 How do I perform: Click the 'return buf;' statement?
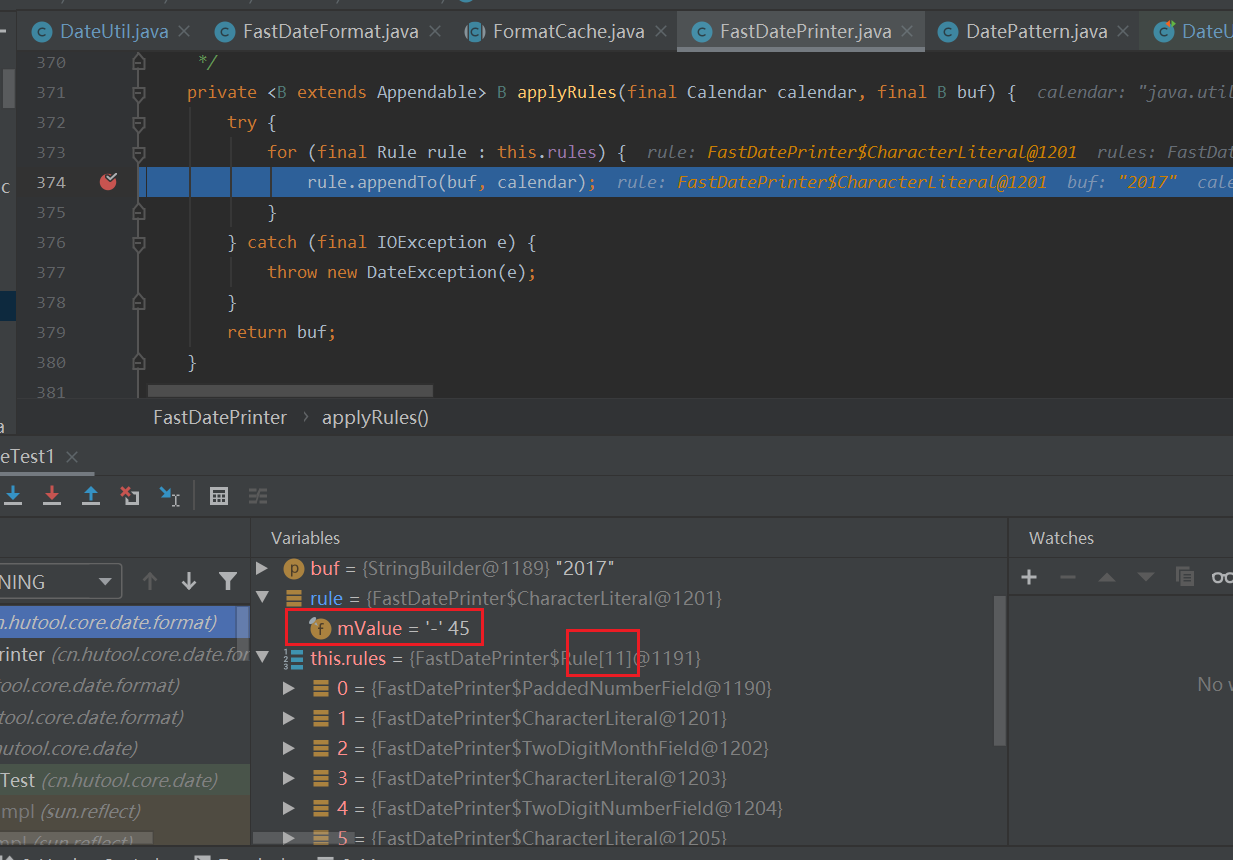pyautogui.click(x=281, y=332)
